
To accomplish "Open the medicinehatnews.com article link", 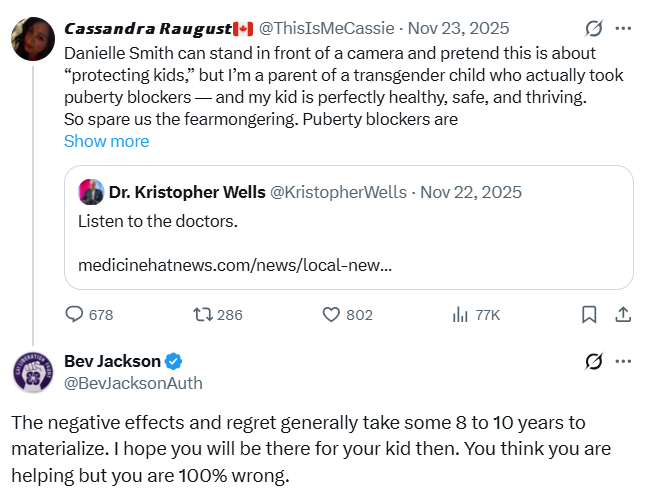I will coord(234,266).
